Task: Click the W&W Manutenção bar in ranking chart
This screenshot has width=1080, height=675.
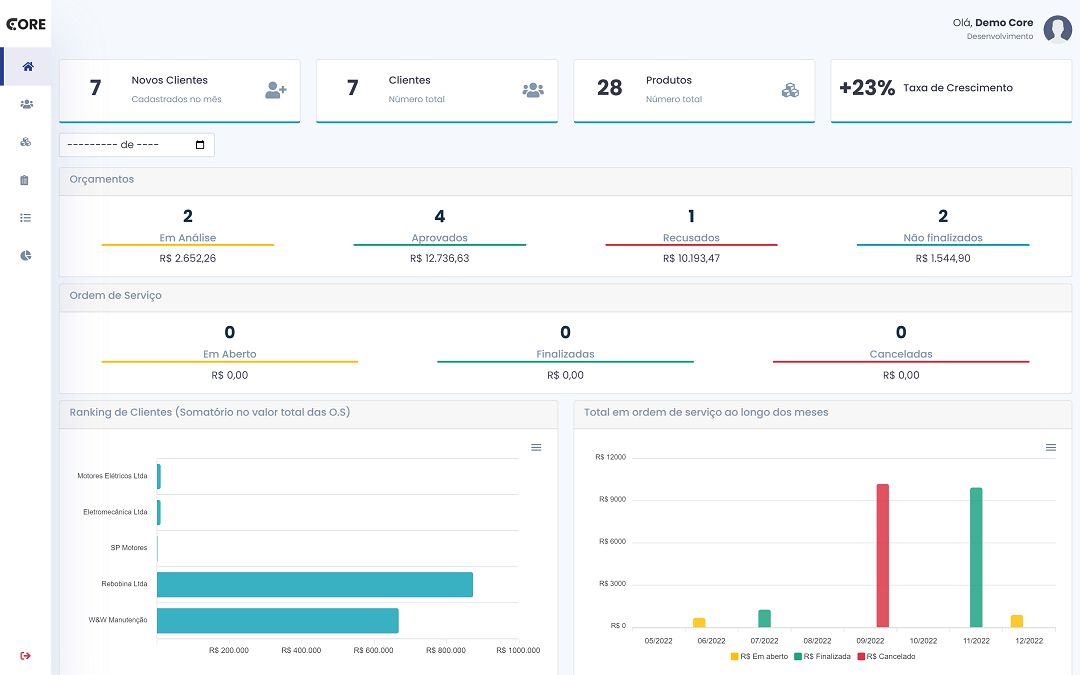Action: 278,621
